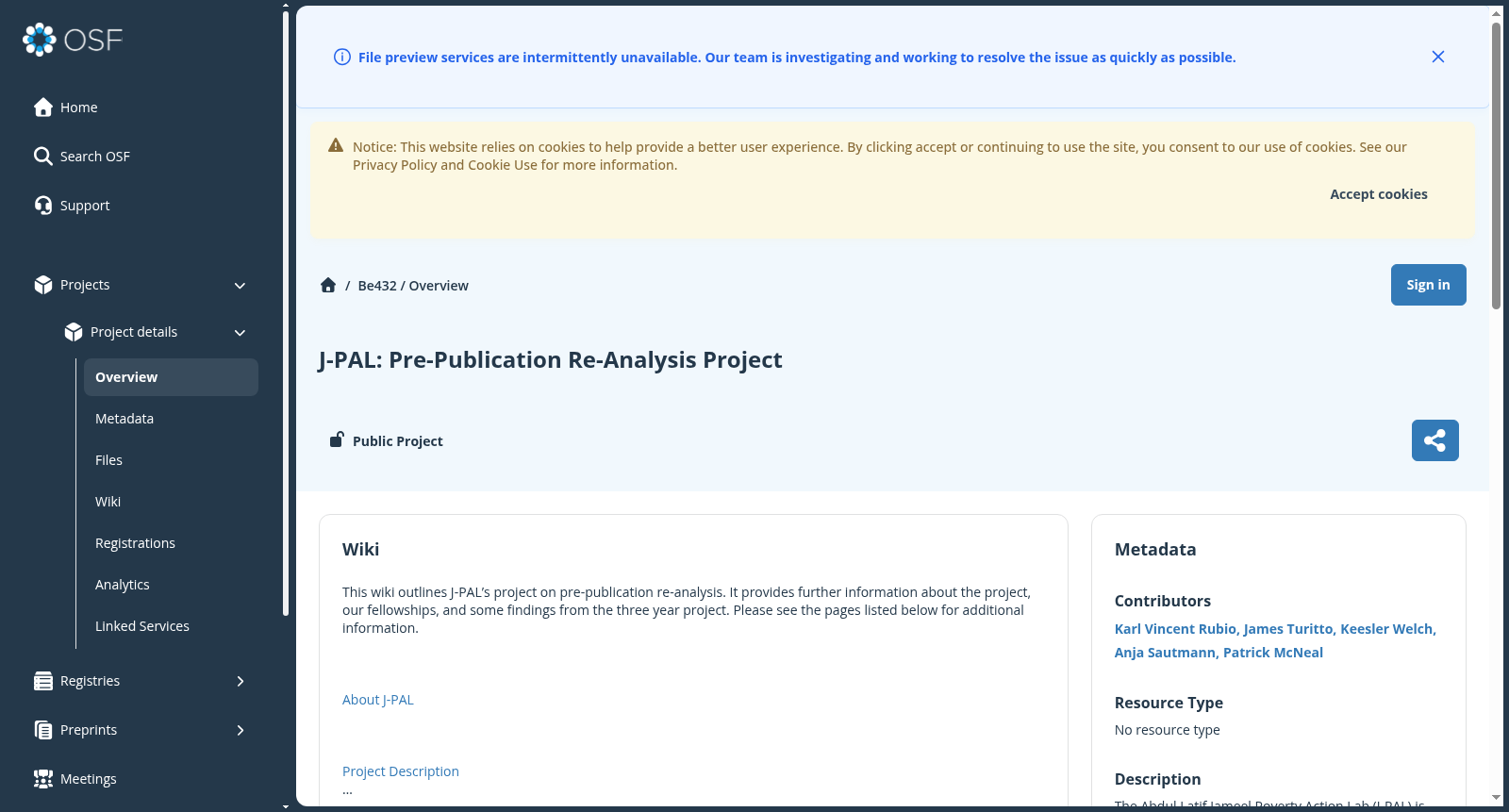
Task: Click Accept cookies
Action: (x=1378, y=194)
